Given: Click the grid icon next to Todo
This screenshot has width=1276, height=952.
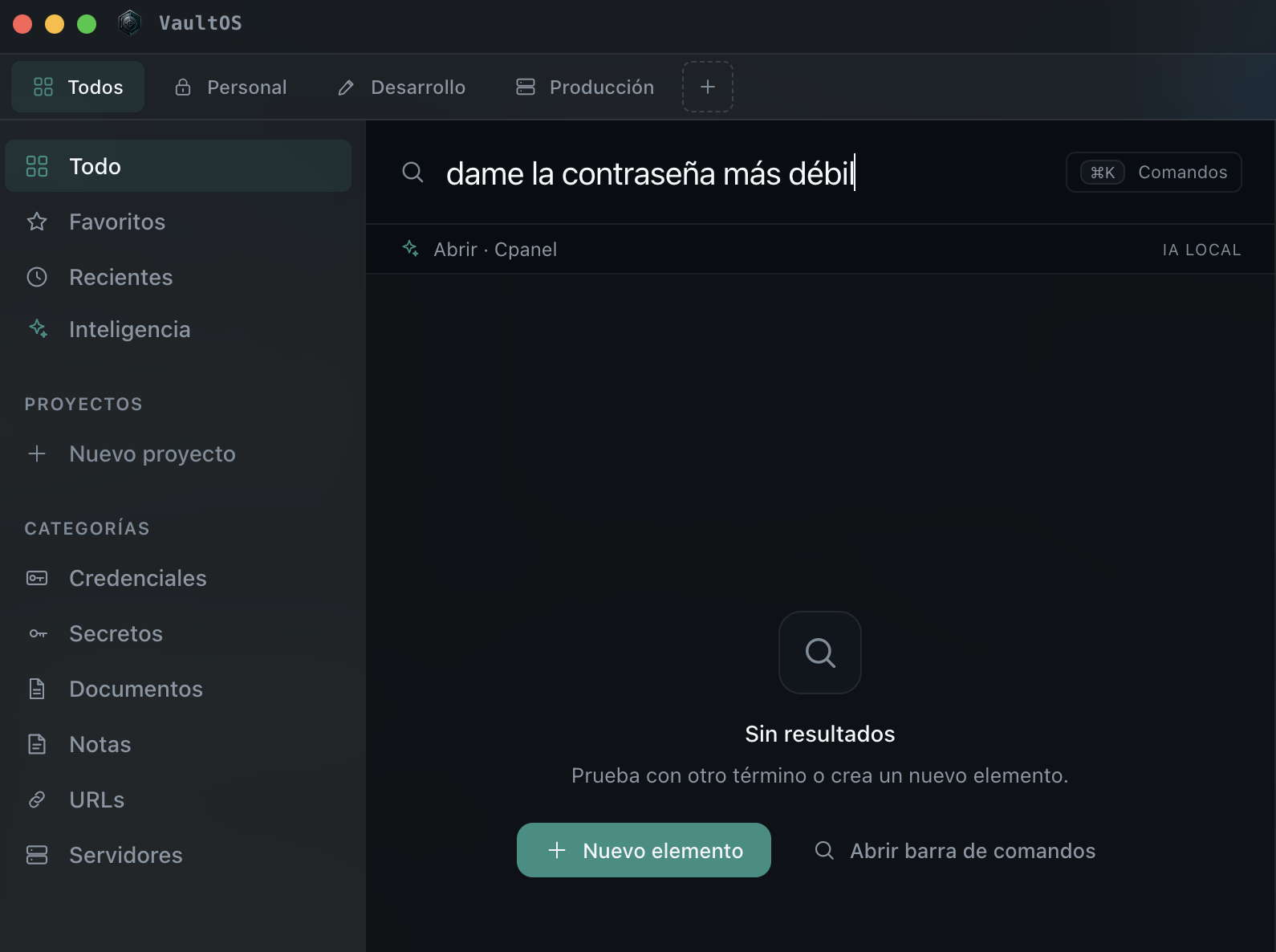Looking at the screenshot, I should pos(37,166).
